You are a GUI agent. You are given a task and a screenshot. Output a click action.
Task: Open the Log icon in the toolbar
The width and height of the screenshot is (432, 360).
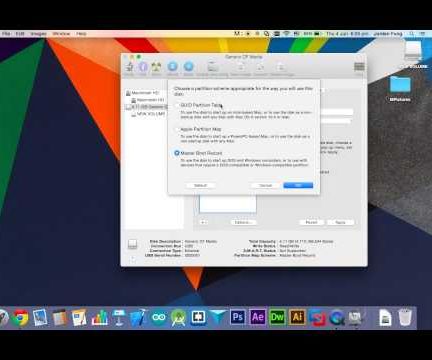pyautogui.click(x=359, y=67)
